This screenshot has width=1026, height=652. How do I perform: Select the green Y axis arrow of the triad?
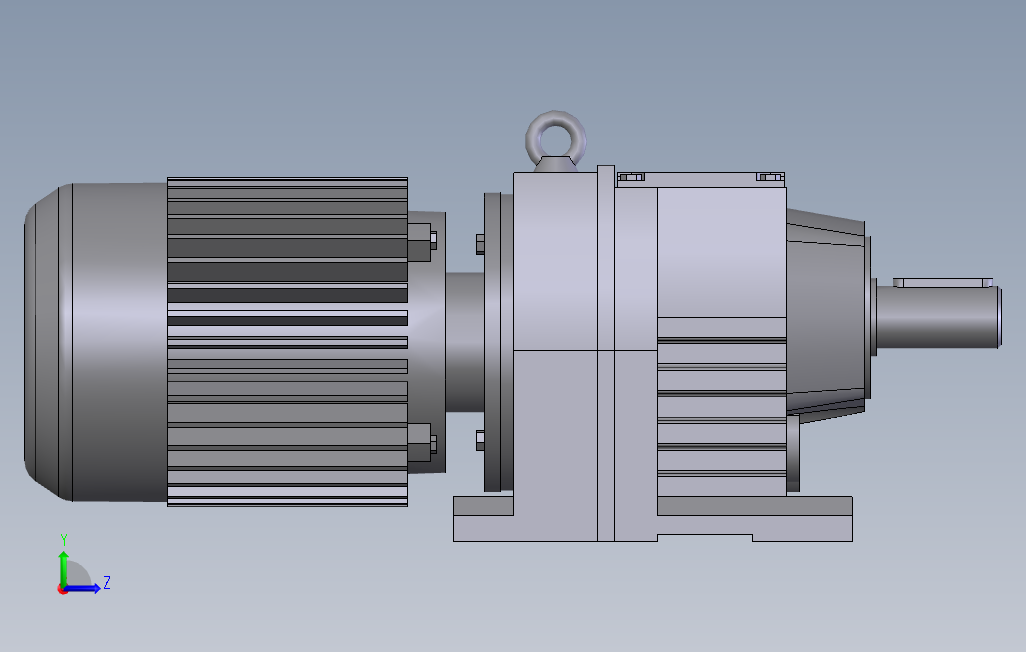point(63,568)
